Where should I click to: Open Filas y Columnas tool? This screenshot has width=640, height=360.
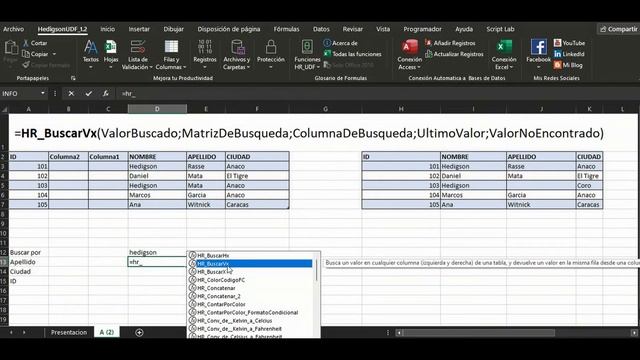pyautogui.click(x=171, y=55)
